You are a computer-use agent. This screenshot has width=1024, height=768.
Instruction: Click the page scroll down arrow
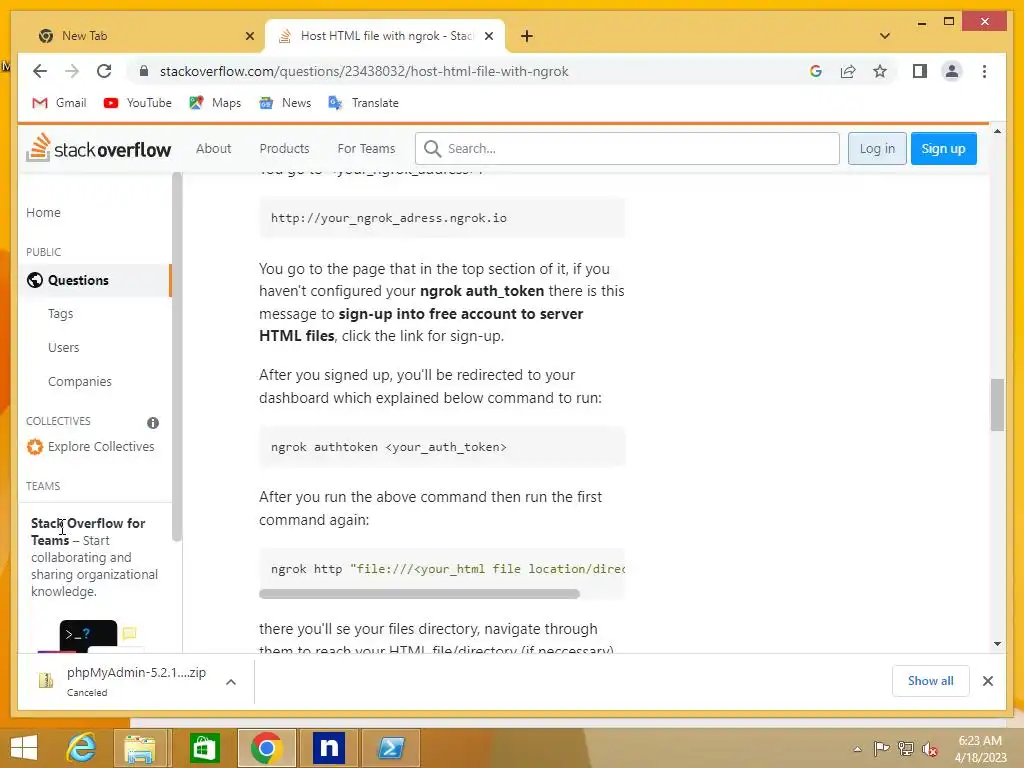997,644
